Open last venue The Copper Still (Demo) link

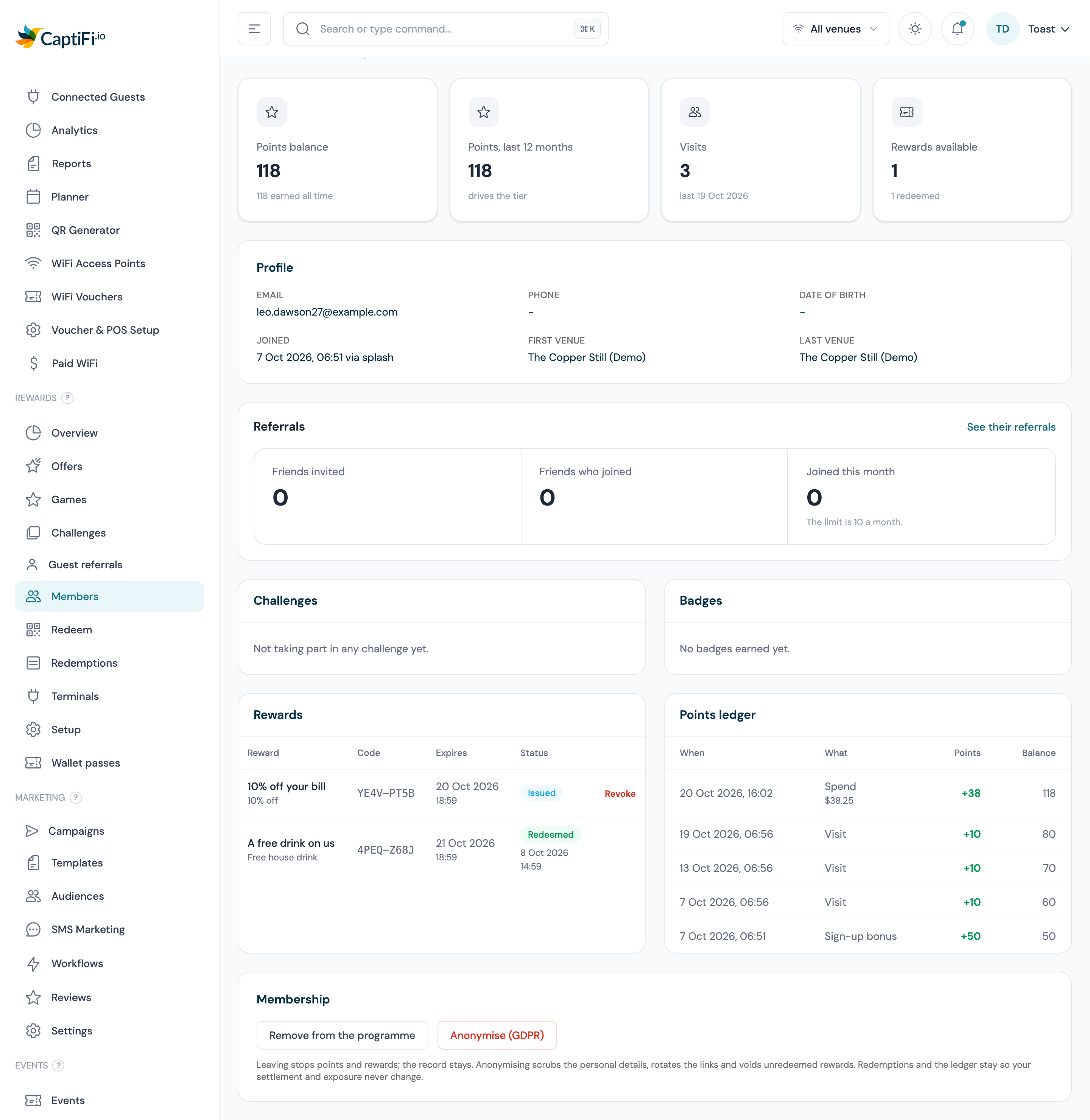858,357
